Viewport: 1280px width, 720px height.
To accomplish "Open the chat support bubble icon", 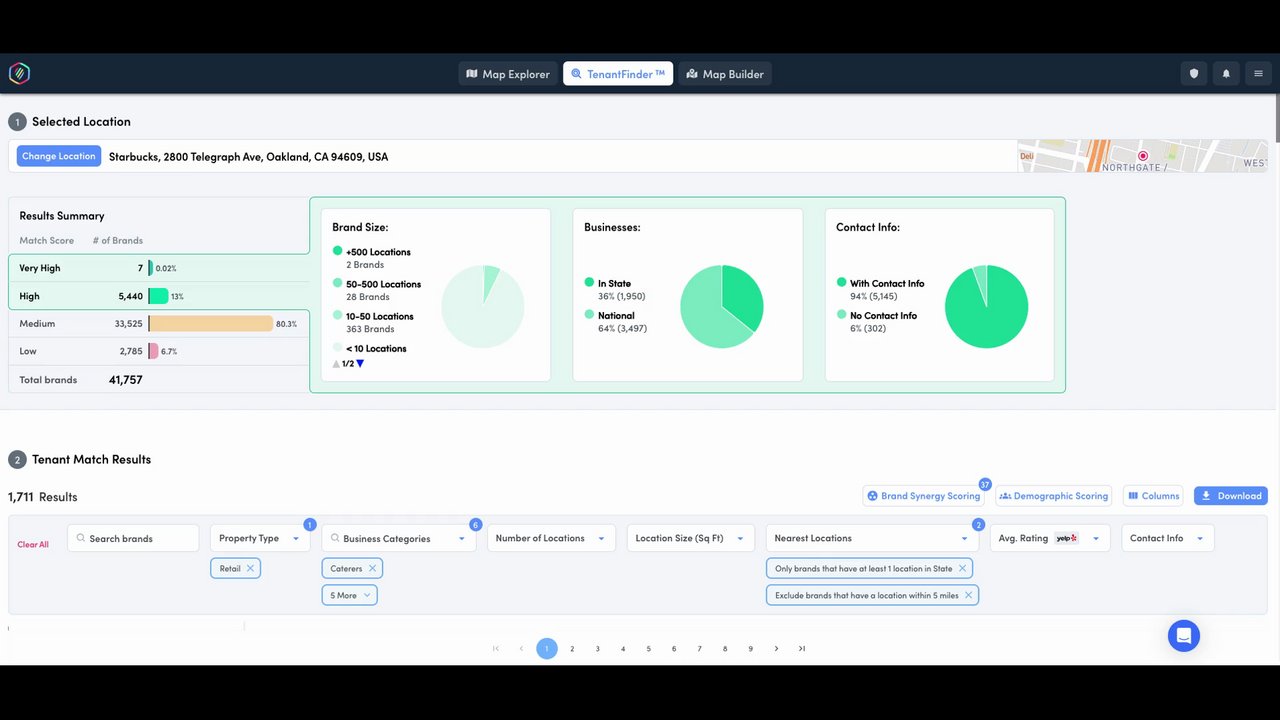I will [1184, 635].
